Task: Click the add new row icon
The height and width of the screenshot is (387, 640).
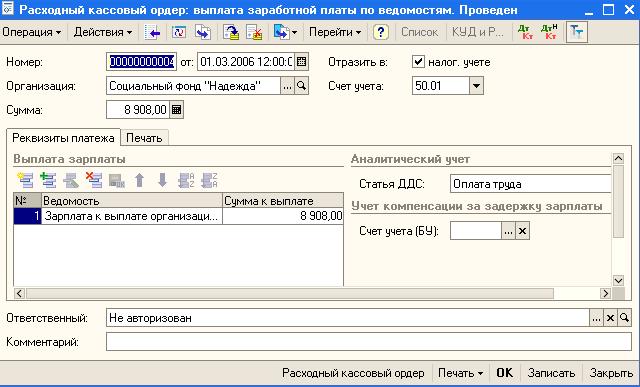Action: (x=26, y=180)
